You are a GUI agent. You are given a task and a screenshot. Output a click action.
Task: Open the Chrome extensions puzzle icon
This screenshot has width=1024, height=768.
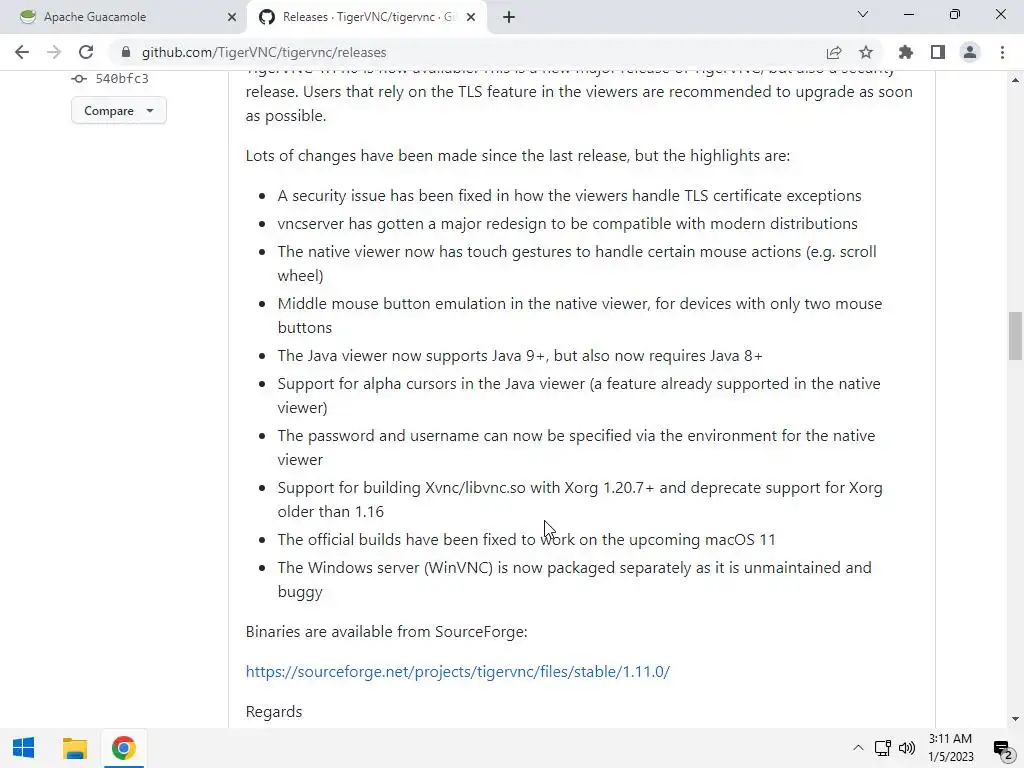[906, 52]
